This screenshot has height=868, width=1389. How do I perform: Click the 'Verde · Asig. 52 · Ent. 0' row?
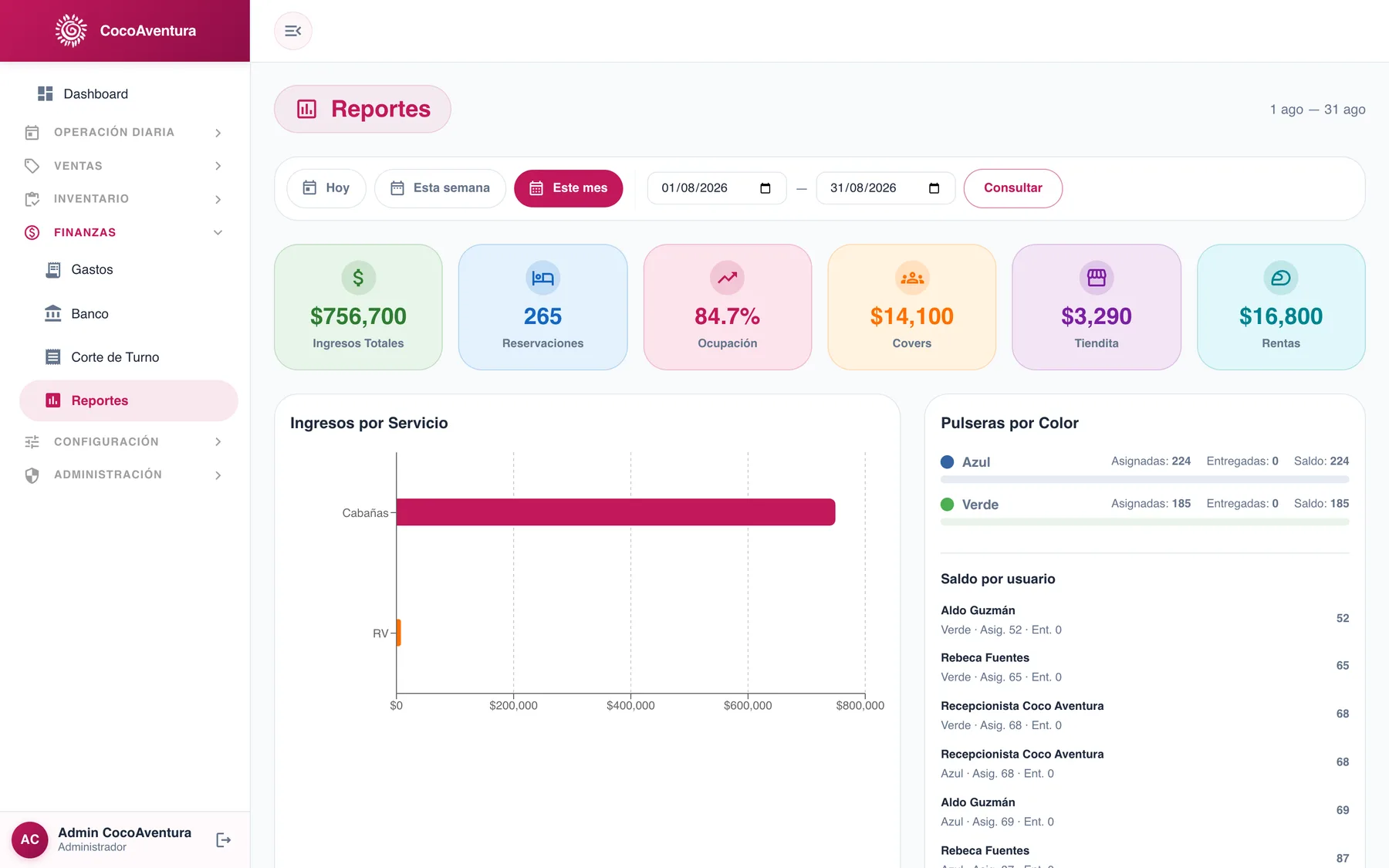click(x=1002, y=630)
